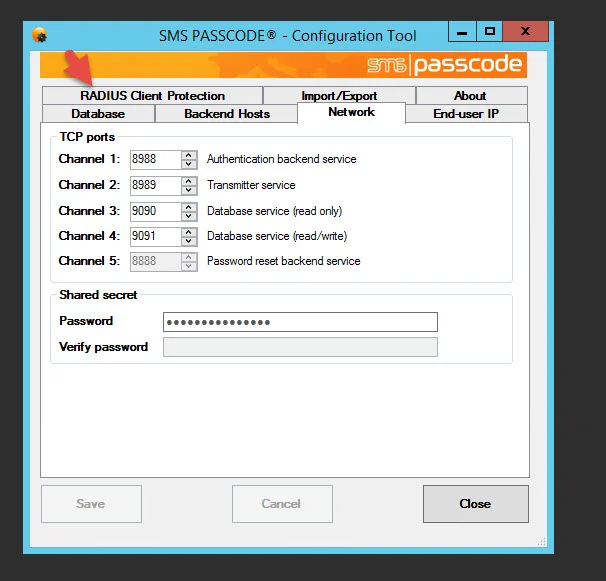The height and width of the screenshot is (581, 606).
Task: Click the Shared secret Password field
Action: click(x=300, y=322)
